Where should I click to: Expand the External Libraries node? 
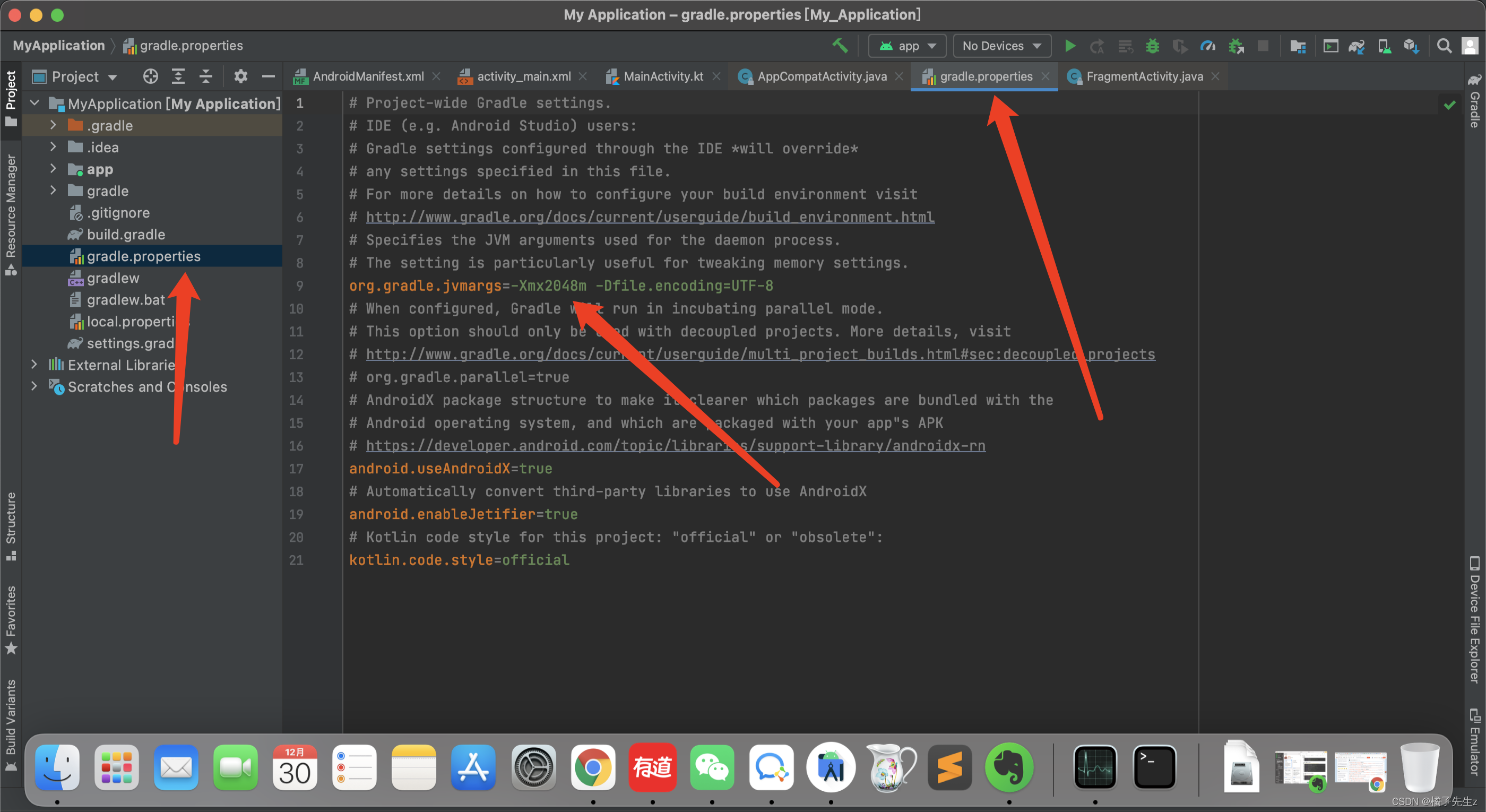[35, 365]
